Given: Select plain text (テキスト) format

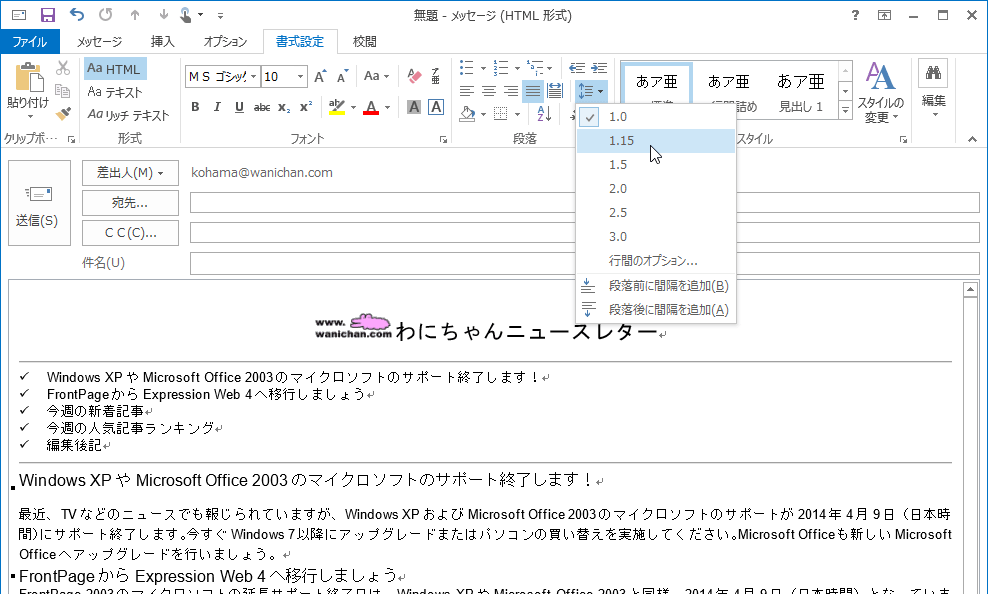Looking at the screenshot, I should click(115, 92).
